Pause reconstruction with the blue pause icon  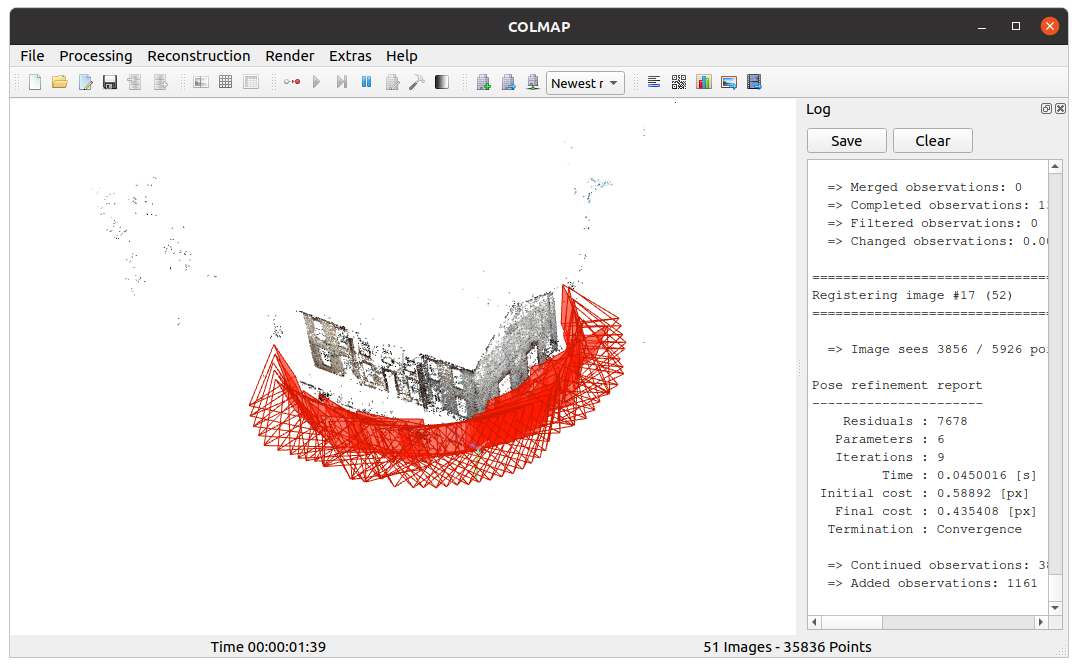[366, 83]
